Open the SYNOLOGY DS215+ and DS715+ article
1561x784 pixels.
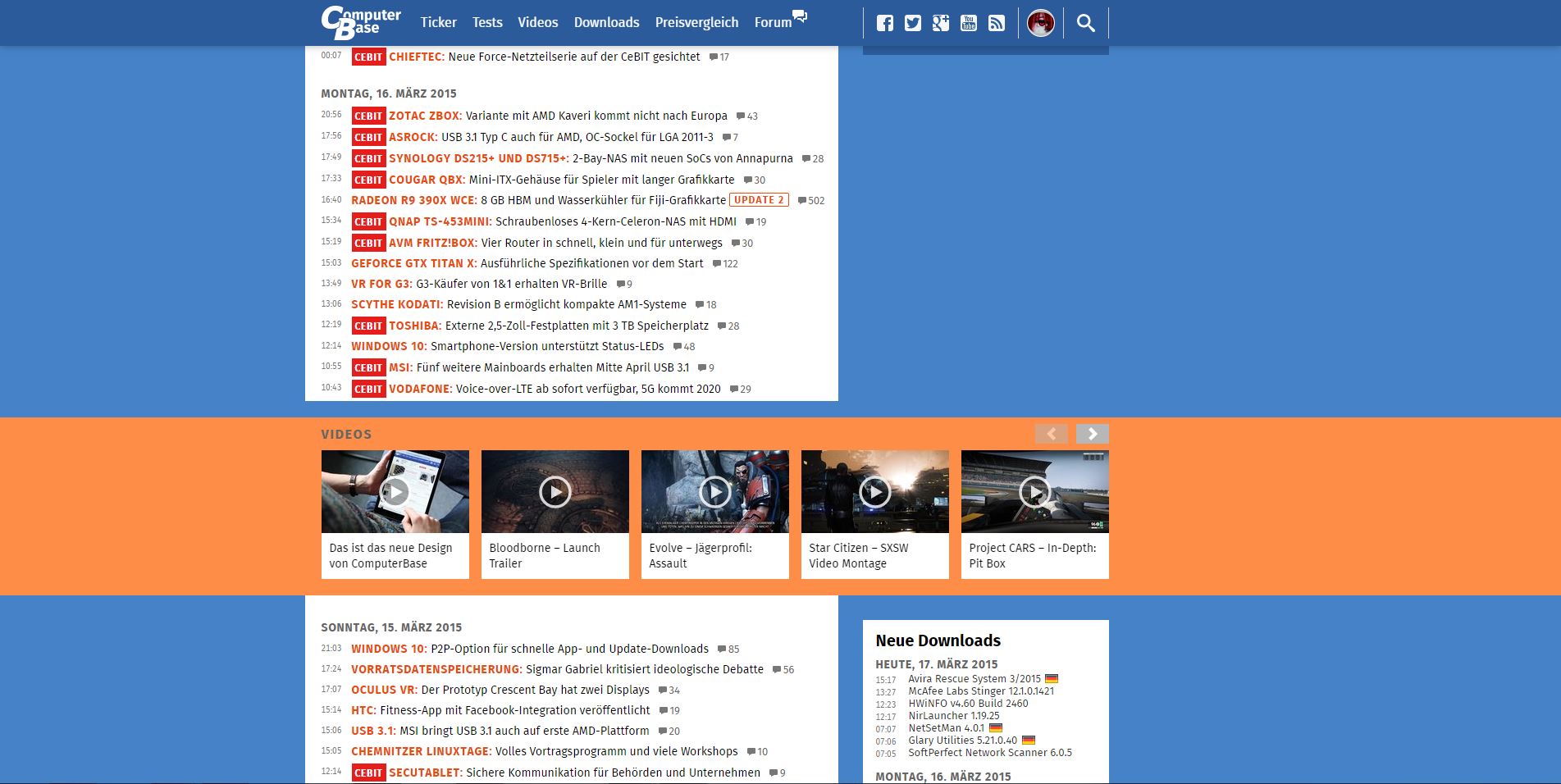coord(591,158)
